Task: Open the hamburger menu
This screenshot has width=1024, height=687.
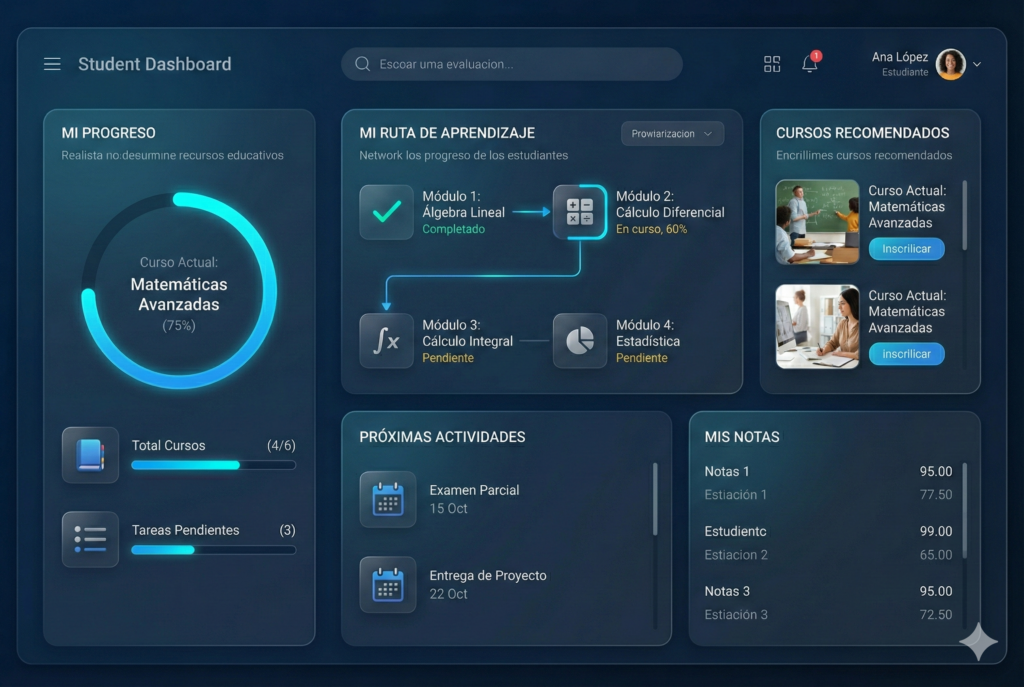Action: coord(52,64)
